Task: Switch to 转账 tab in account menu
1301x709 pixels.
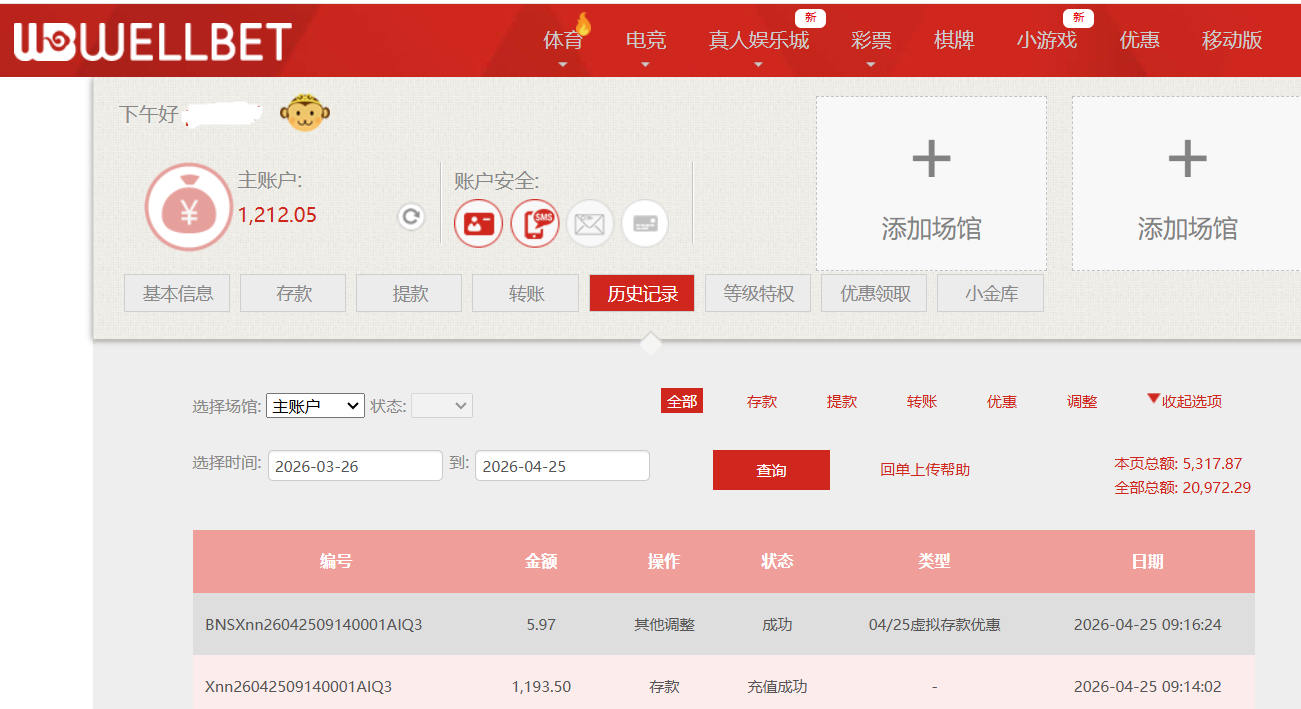Action: click(526, 293)
